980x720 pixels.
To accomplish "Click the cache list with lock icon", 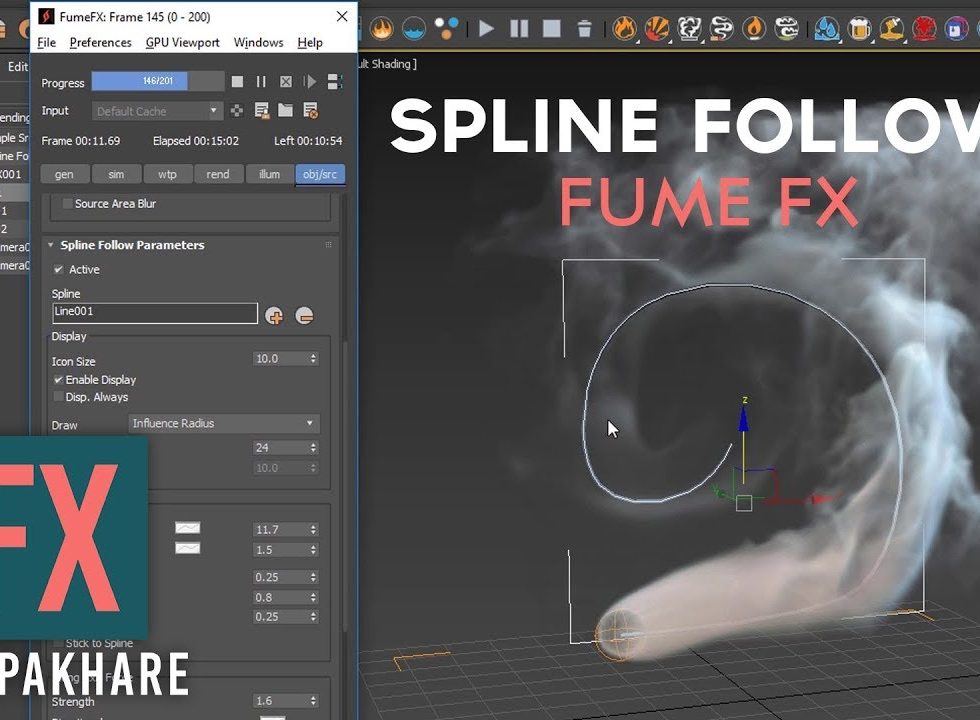I will coord(262,111).
